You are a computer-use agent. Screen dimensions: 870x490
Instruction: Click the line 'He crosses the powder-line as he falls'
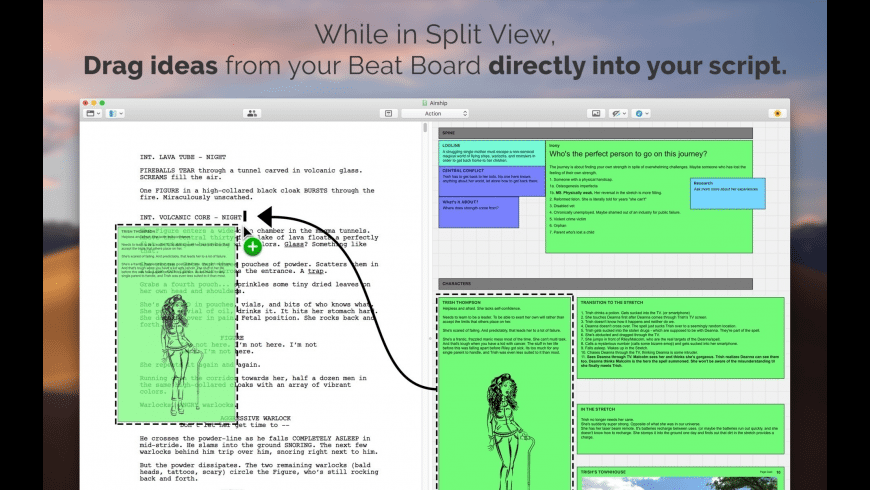pyautogui.click(x=255, y=438)
